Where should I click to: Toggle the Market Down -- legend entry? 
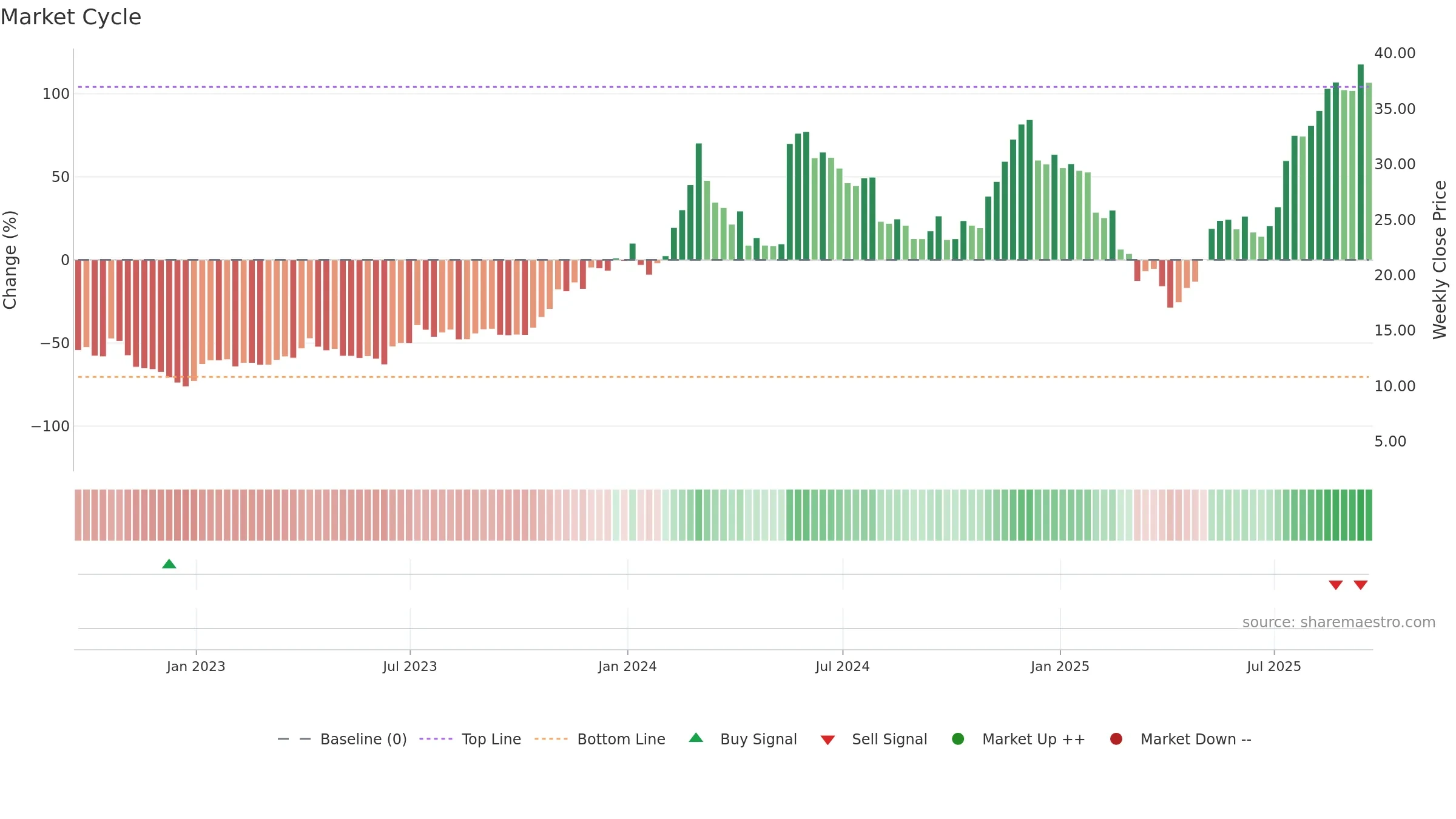pyautogui.click(x=1181, y=739)
